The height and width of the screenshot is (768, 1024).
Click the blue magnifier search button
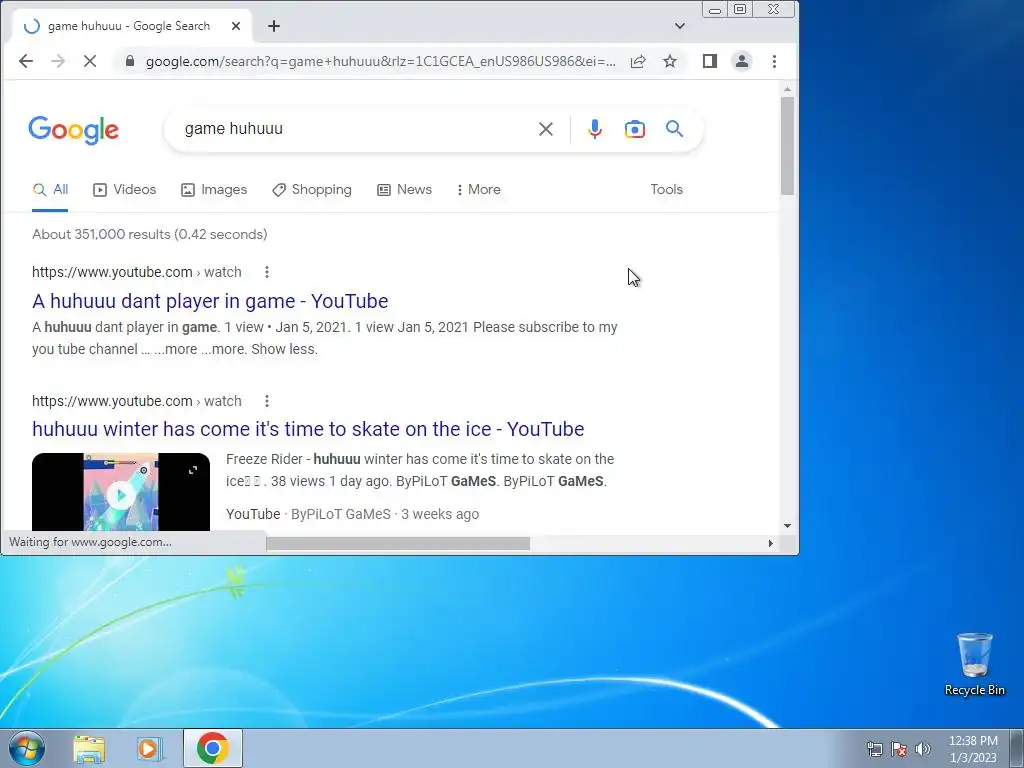coord(675,129)
